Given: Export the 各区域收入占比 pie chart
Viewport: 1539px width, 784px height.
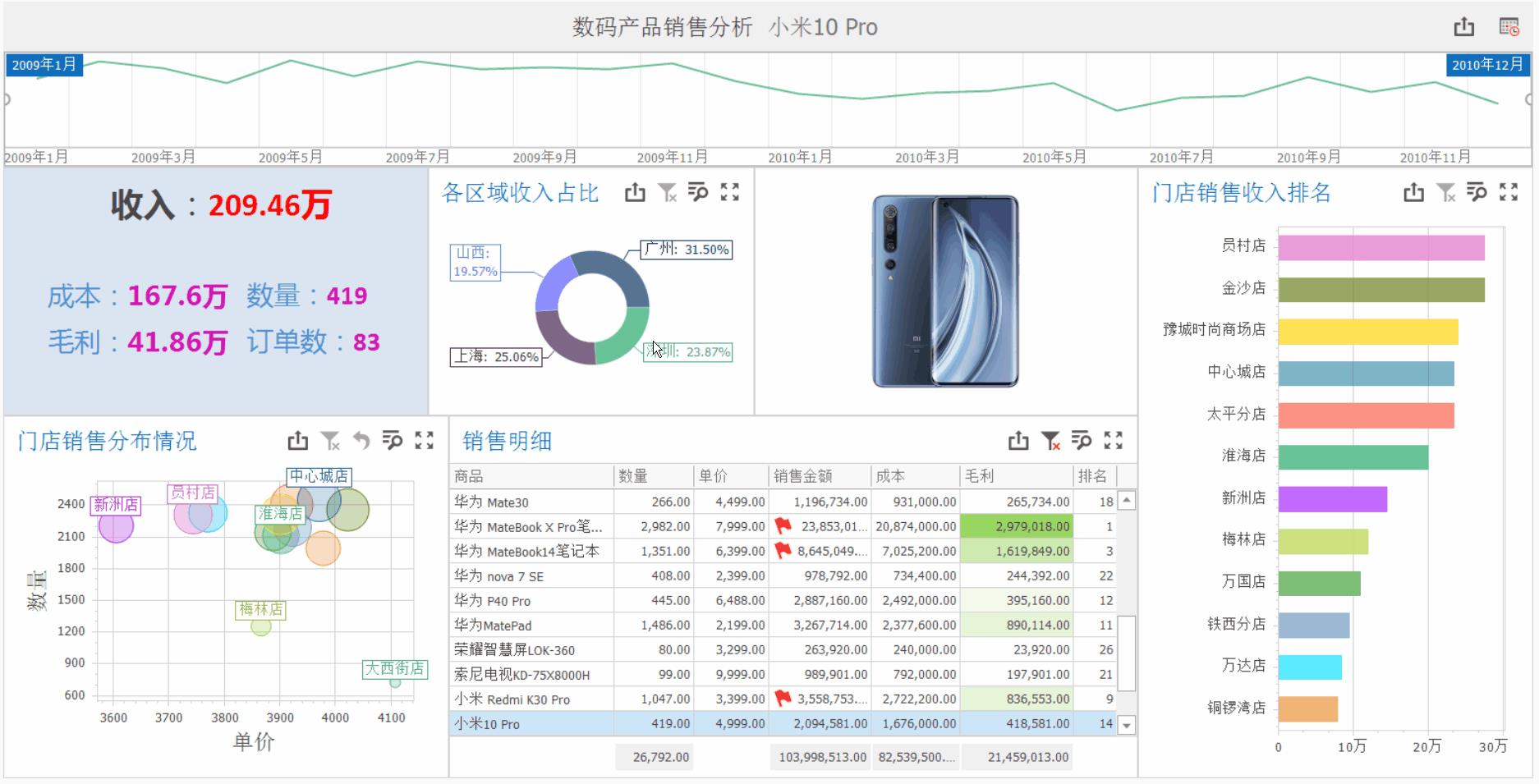Looking at the screenshot, I should pyautogui.click(x=635, y=193).
